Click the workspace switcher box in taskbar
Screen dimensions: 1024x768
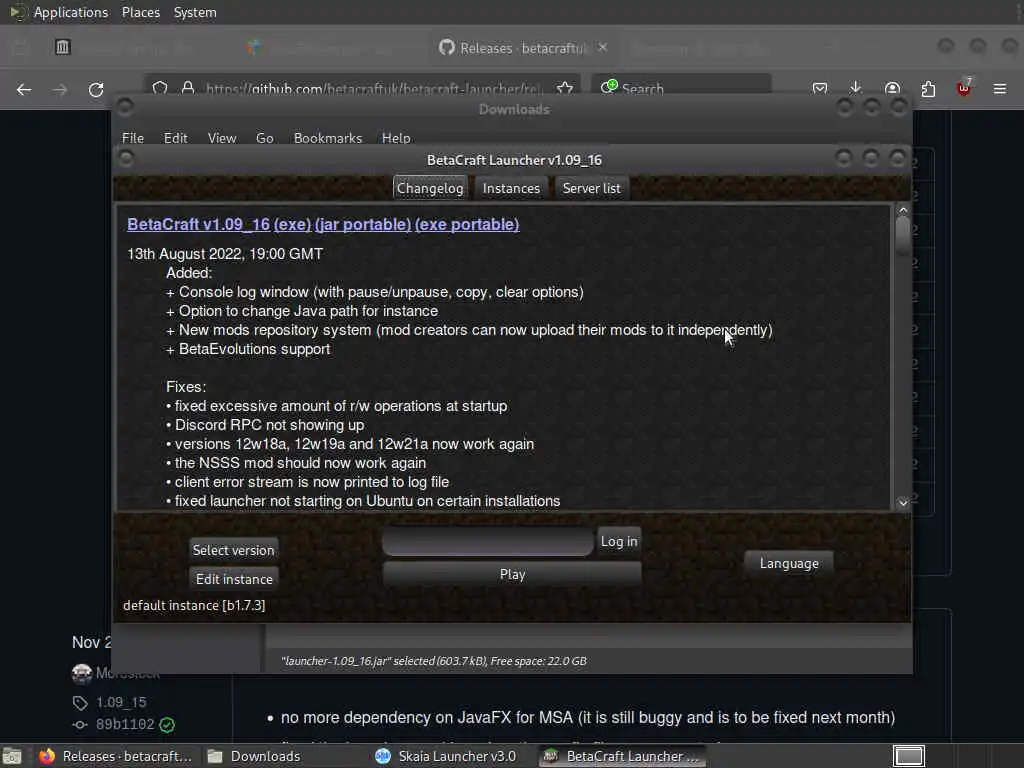(908, 756)
